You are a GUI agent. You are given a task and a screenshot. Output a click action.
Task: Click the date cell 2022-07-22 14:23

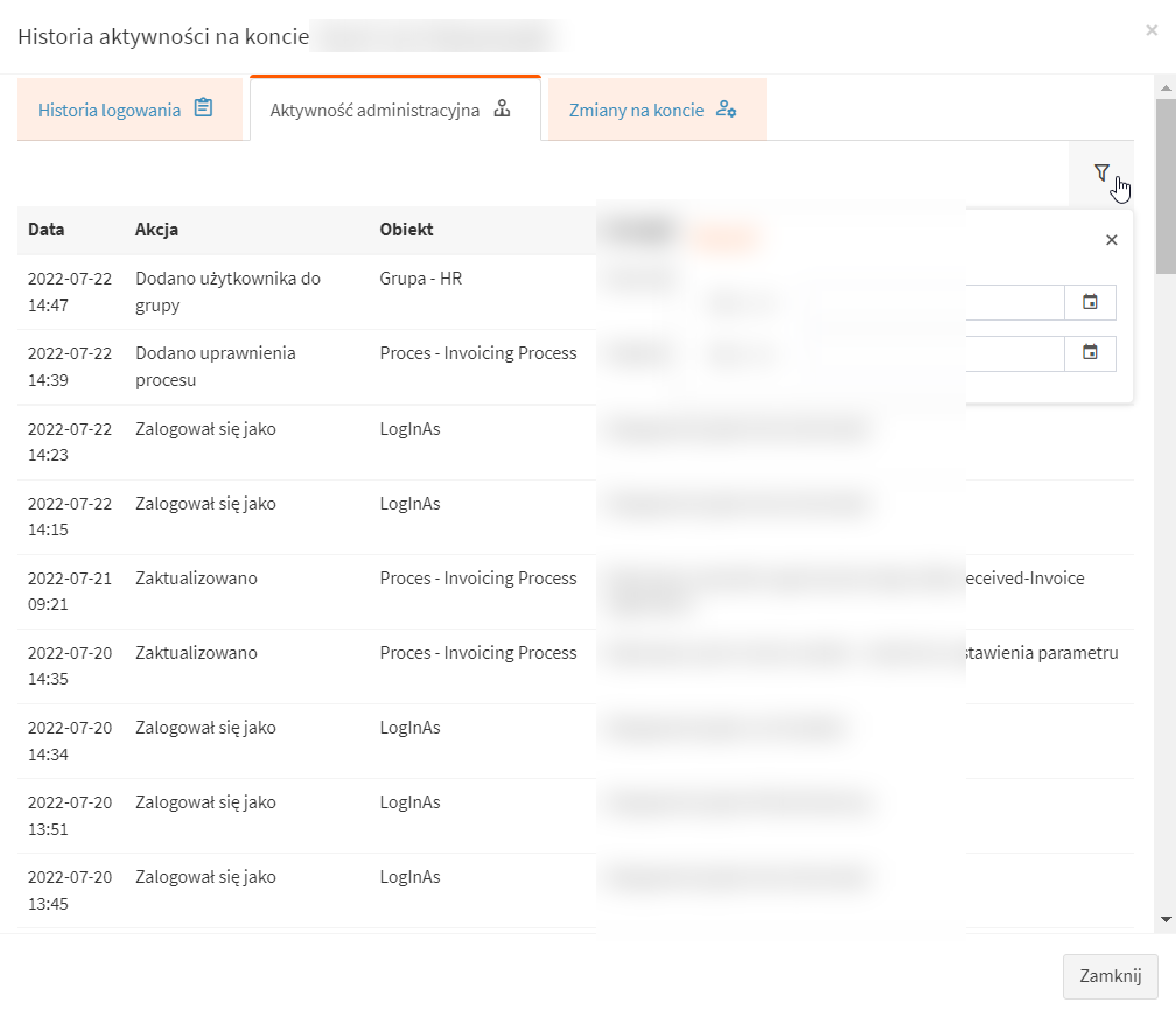point(70,441)
